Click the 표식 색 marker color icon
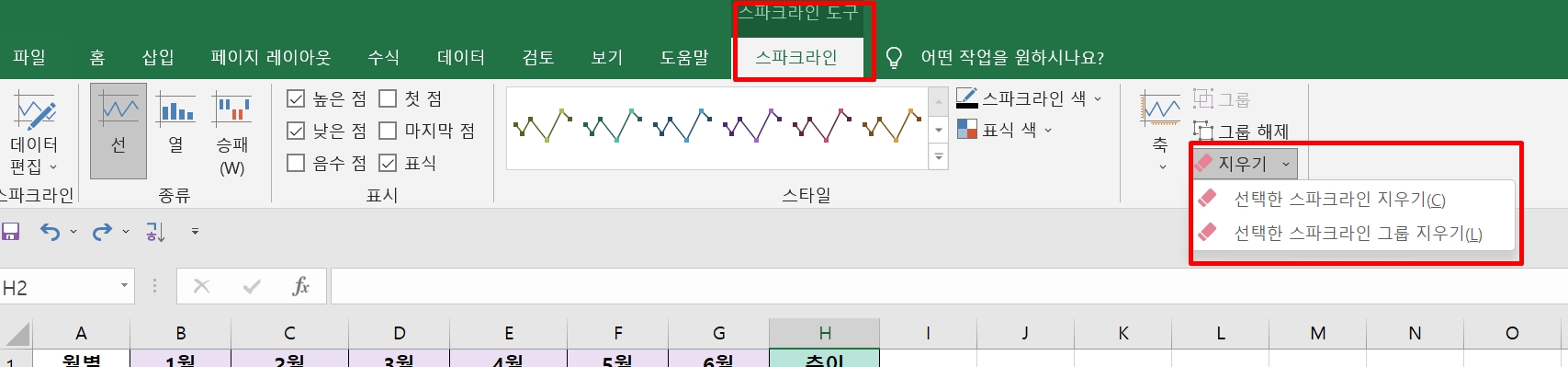Screen dimensions: 1568x367 (966, 129)
